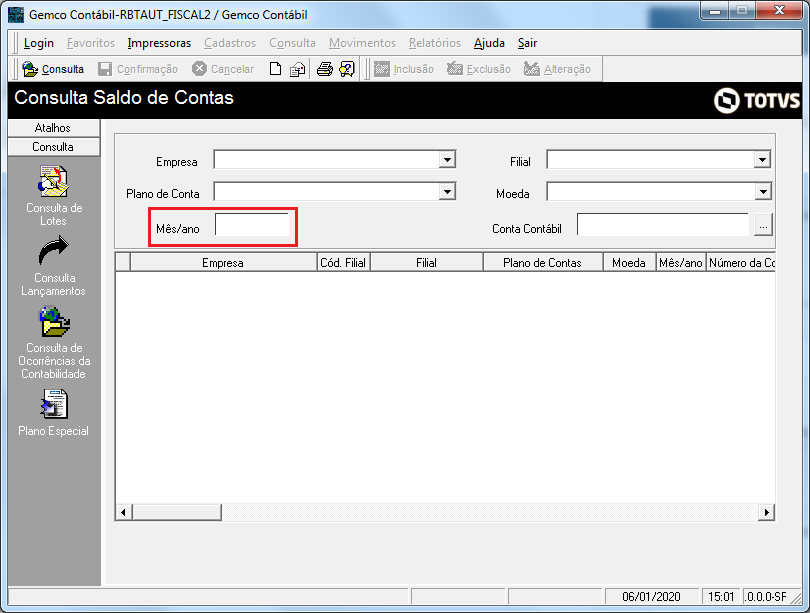Click the Filial column header
This screenshot has width=810, height=613.
[426, 262]
